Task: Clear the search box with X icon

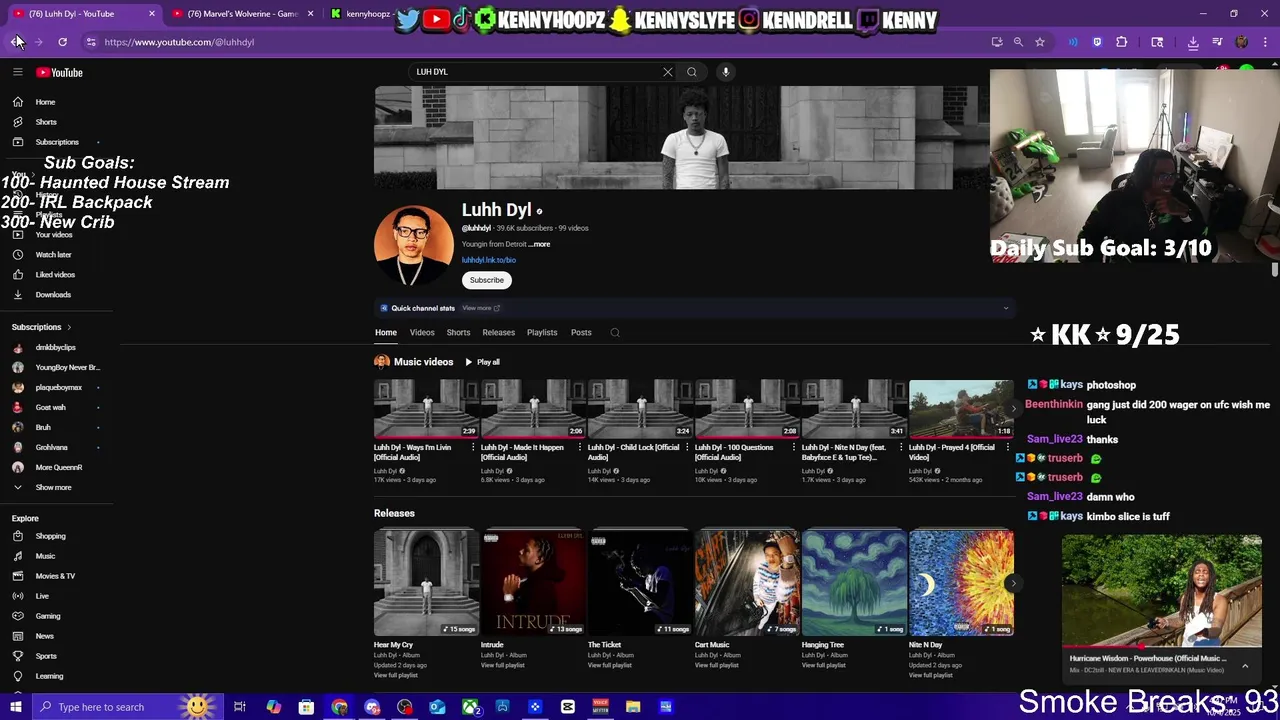Action: point(668,72)
